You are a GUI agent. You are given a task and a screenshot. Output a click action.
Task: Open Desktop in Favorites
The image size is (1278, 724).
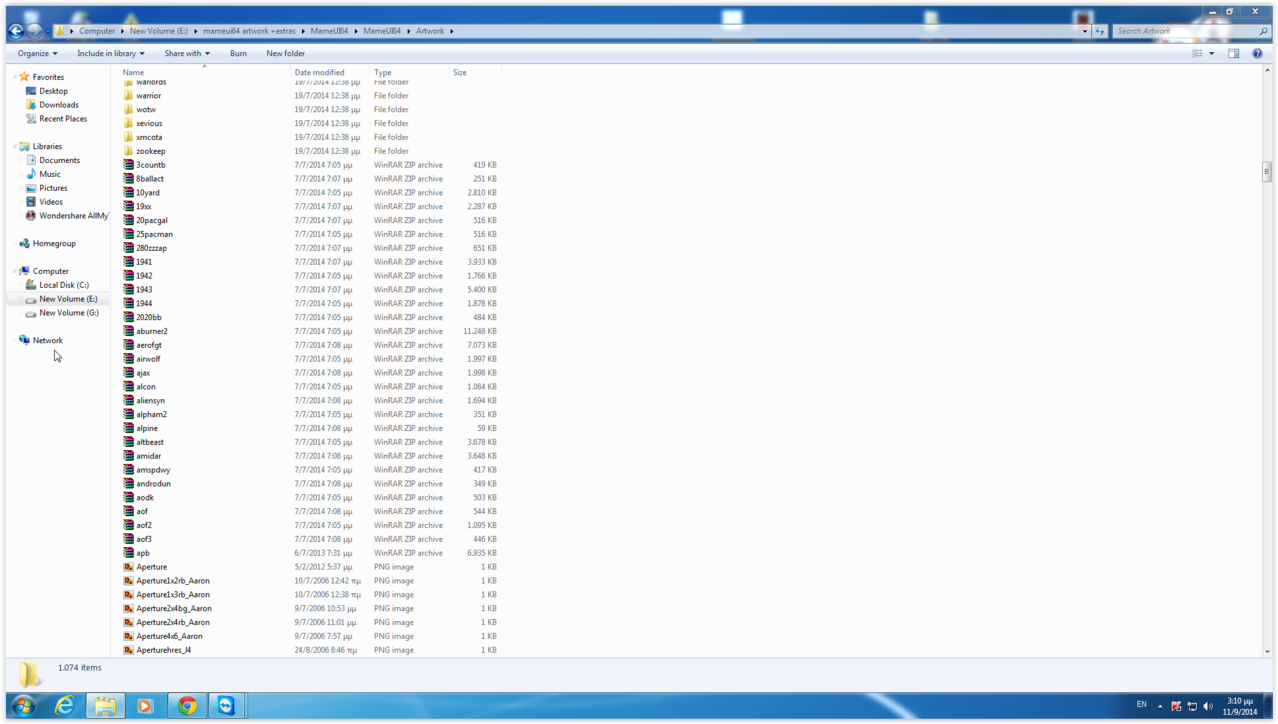click(53, 91)
